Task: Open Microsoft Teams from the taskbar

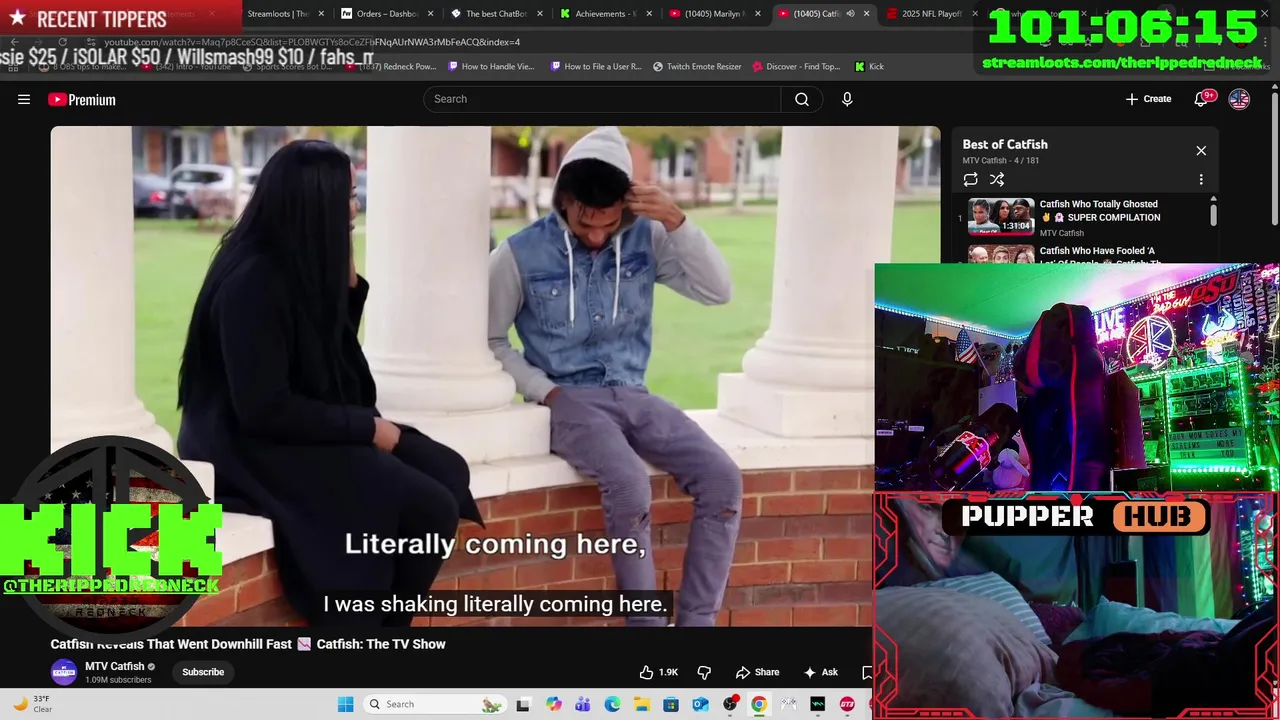Action: click(583, 704)
